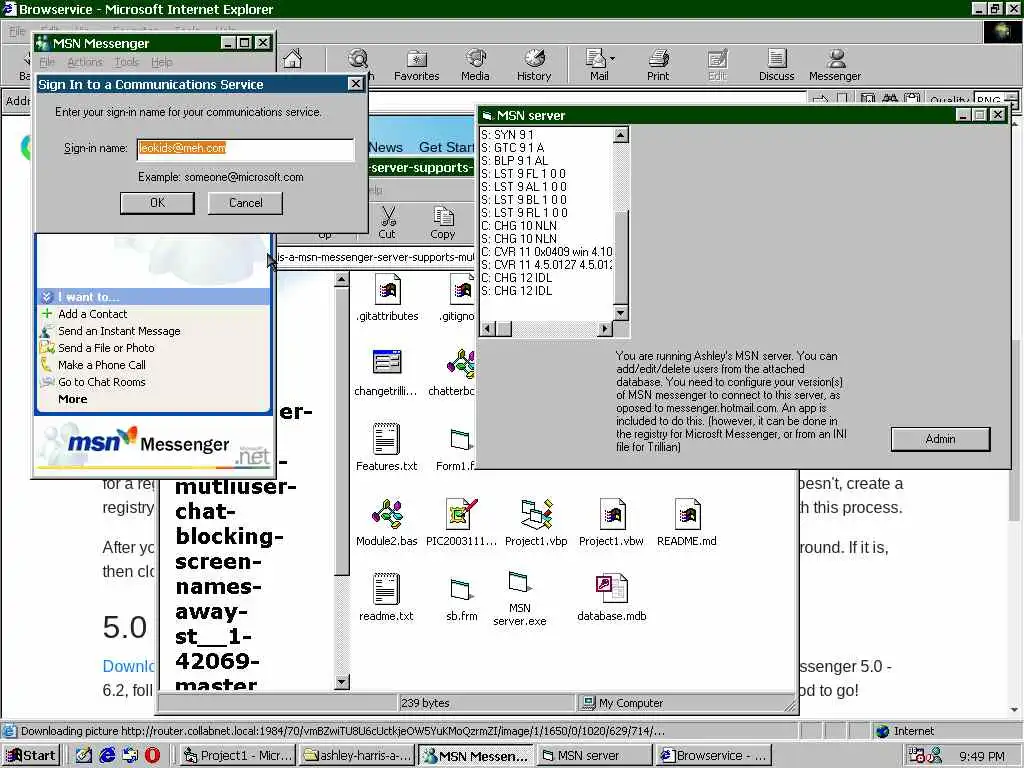Select readme.txt file icon

(x=386, y=598)
